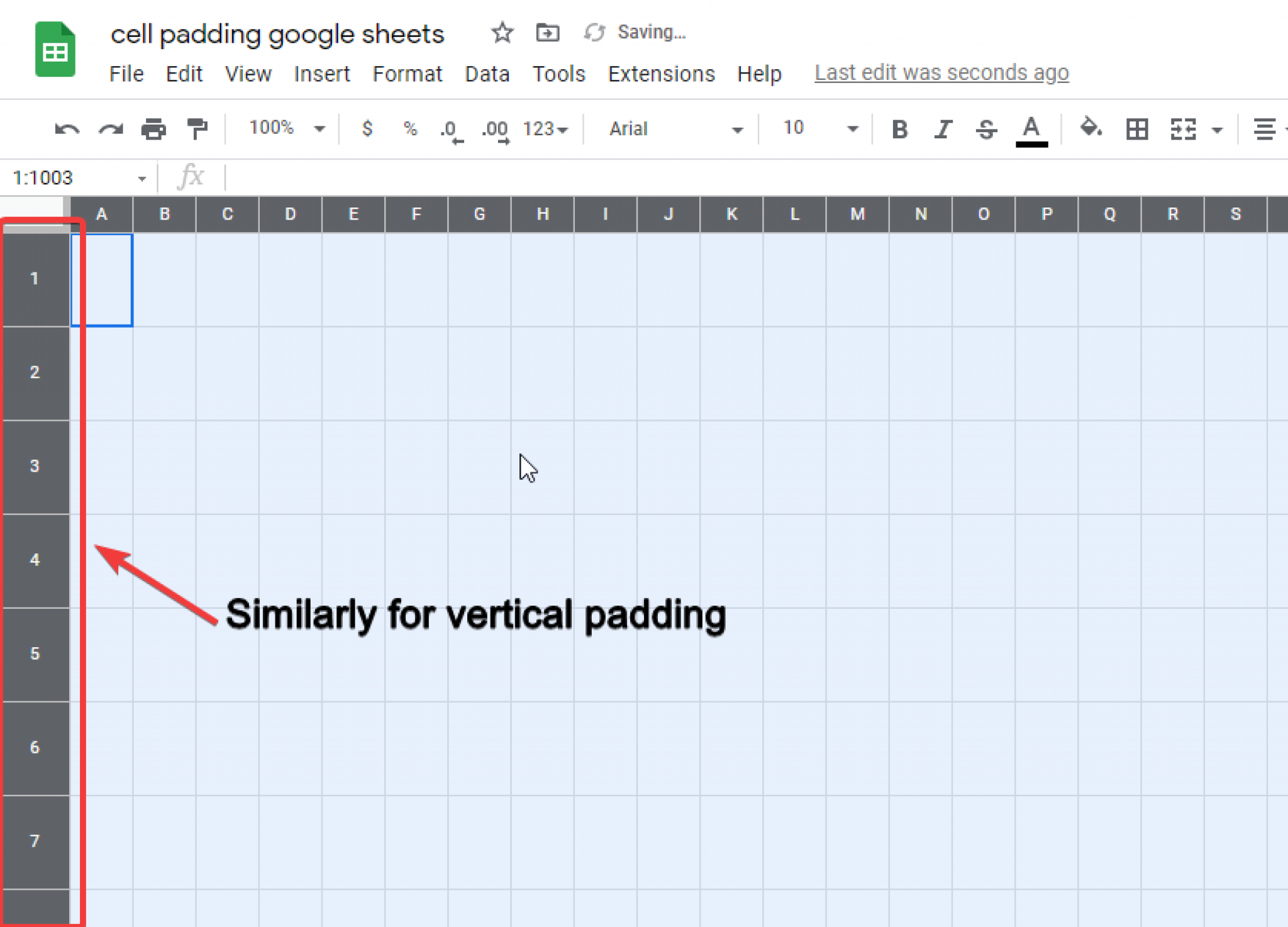
Task: Click the Move to folder icon
Action: point(547,32)
